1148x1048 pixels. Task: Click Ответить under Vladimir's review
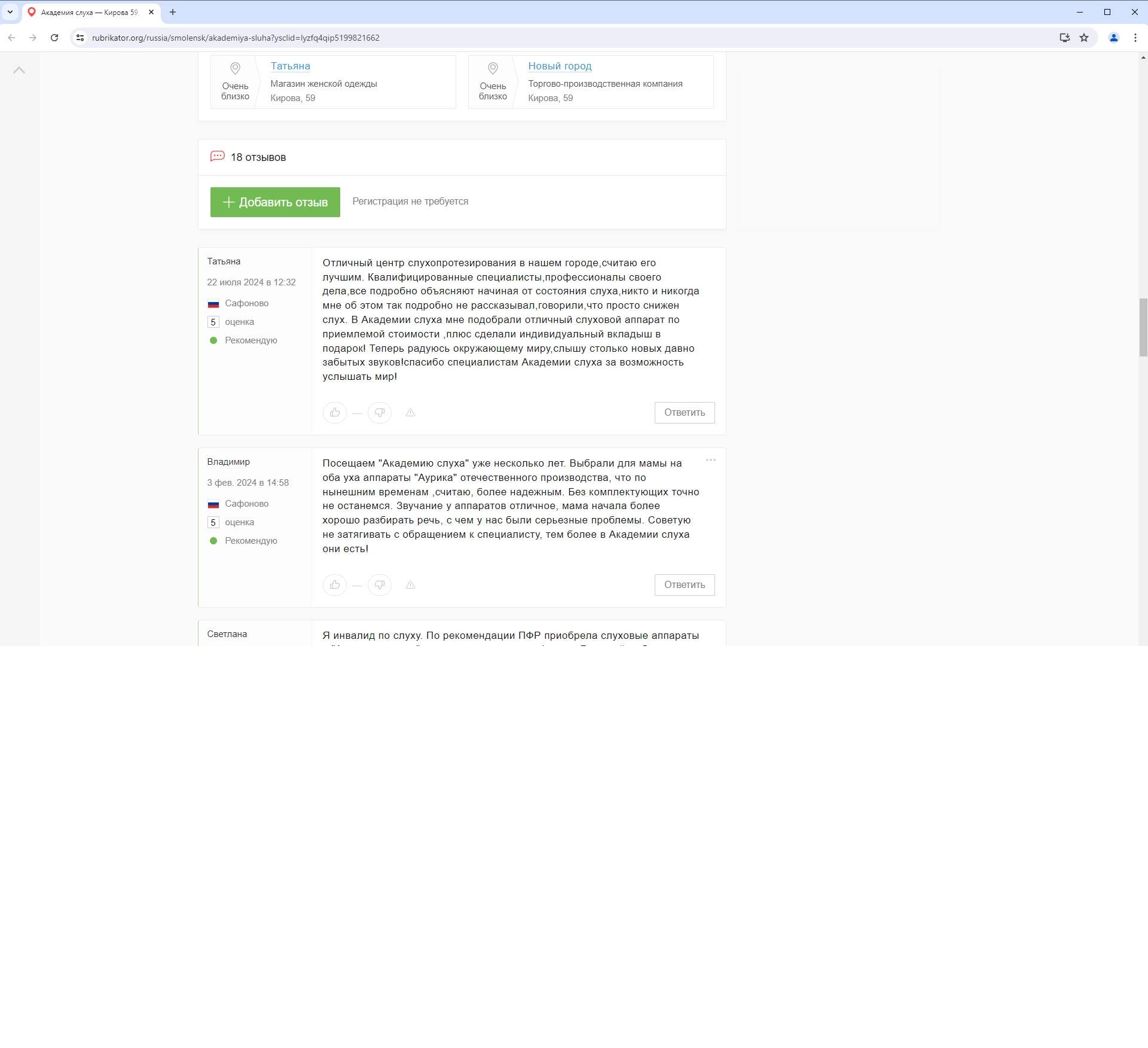684,585
